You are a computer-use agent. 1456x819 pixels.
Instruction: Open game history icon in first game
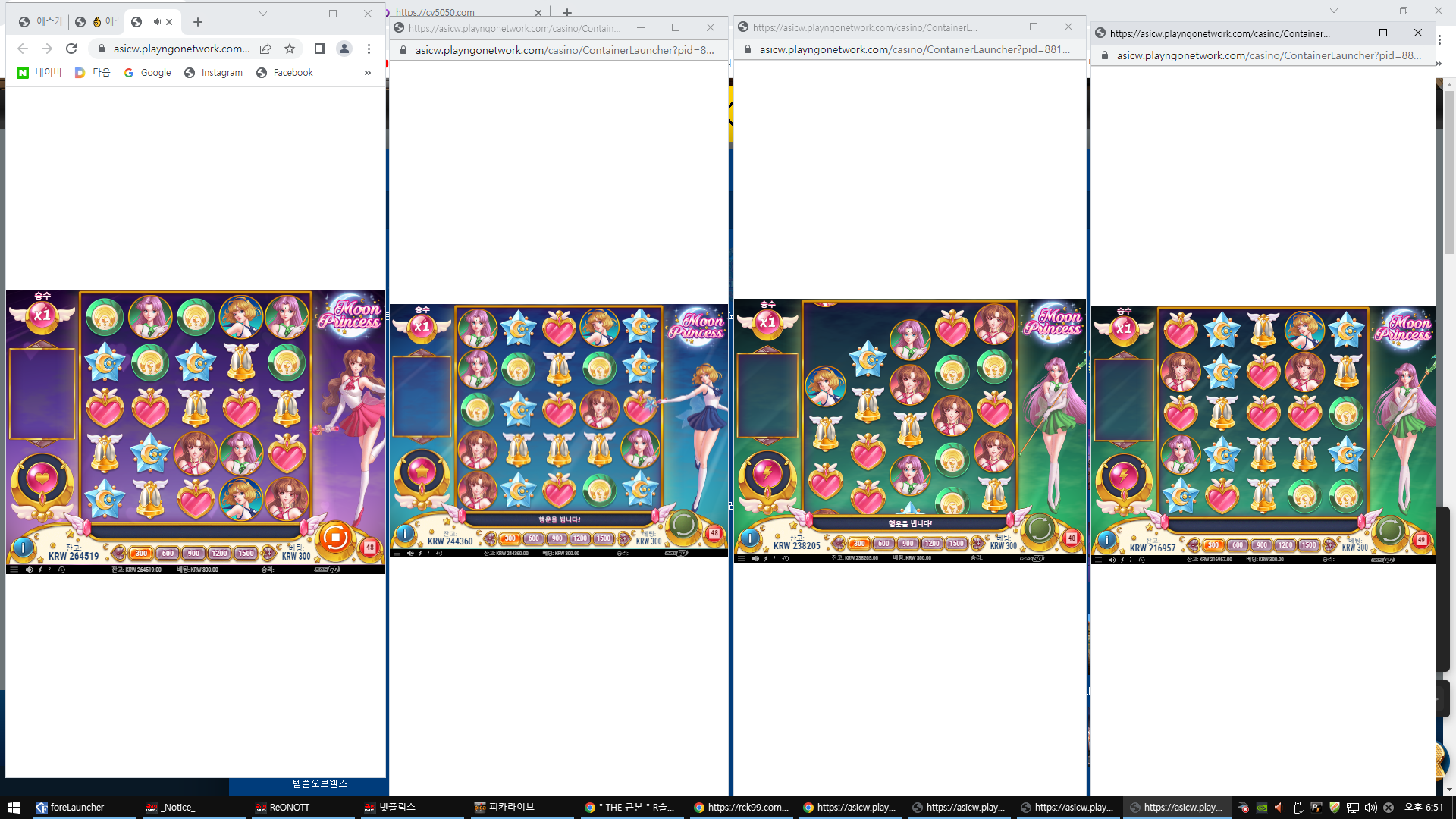coord(61,570)
